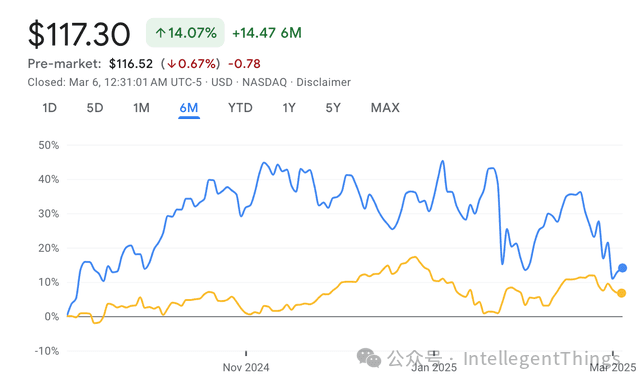Switch chart to YTD view
The height and width of the screenshot is (385, 640).
click(x=240, y=108)
